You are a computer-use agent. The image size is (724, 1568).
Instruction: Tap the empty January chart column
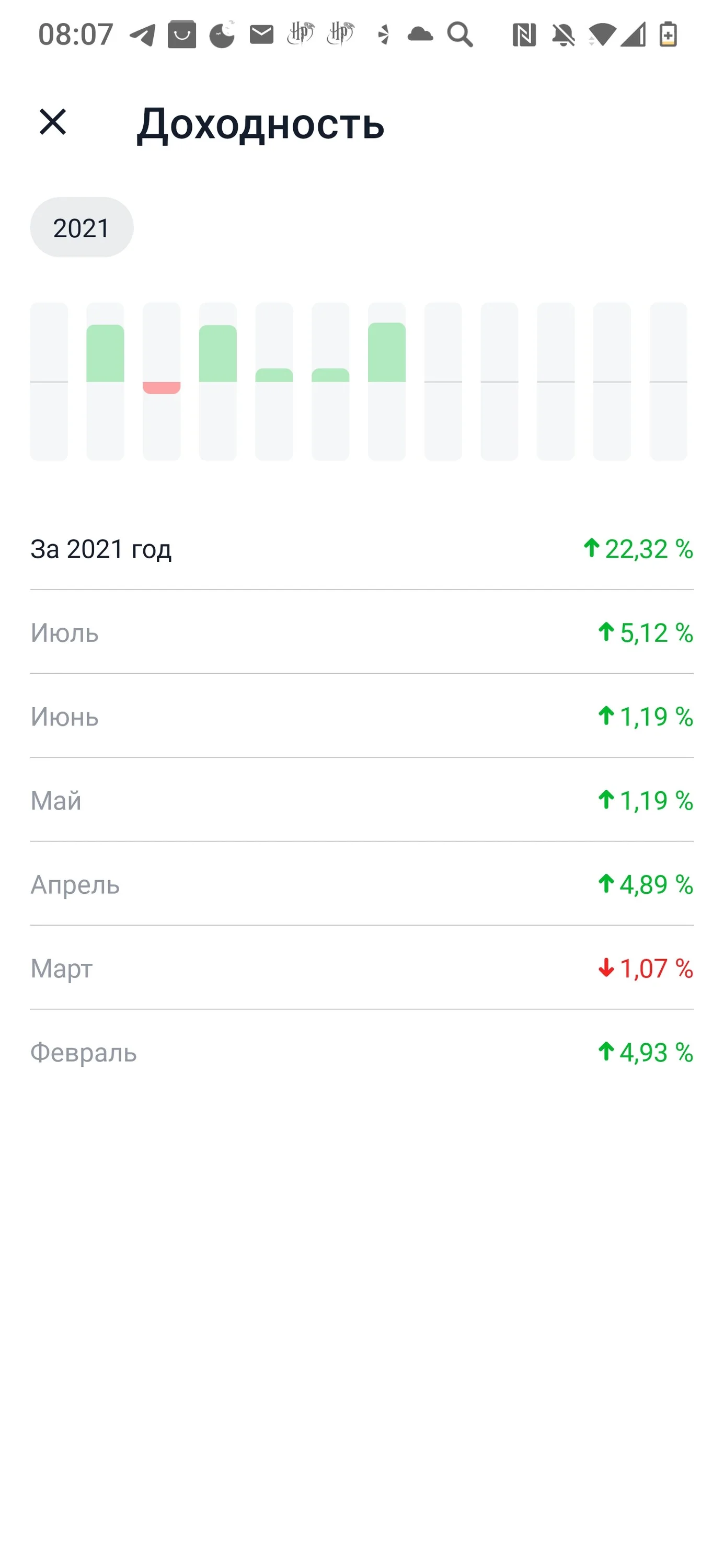(x=49, y=382)
